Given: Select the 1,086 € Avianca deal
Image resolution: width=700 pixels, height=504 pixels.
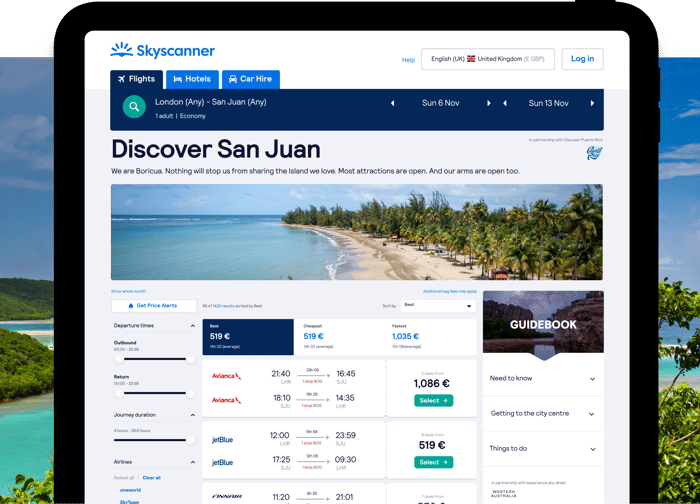Looking at the screenshot, I should 433,400.
